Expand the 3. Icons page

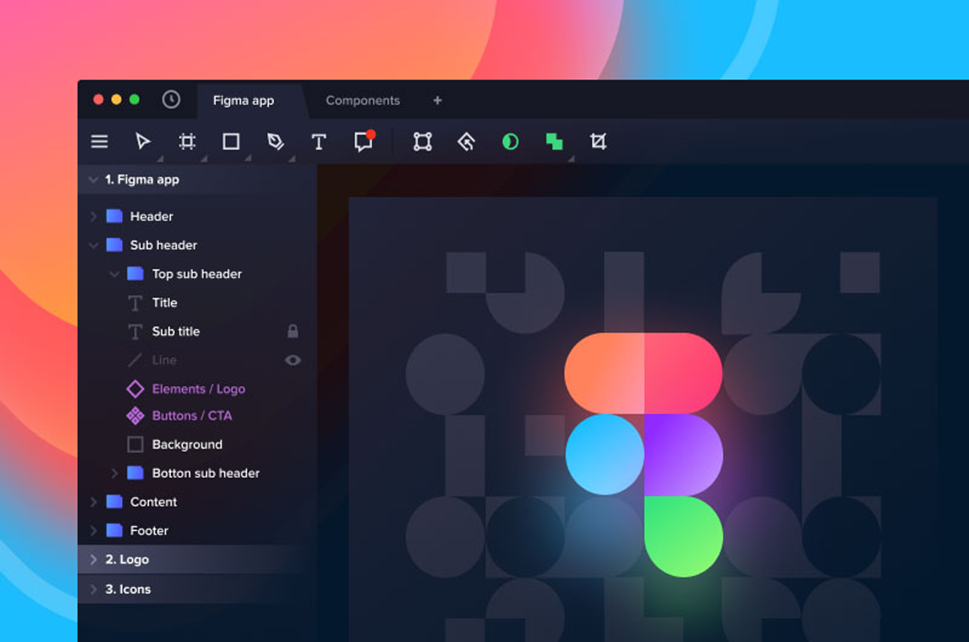pos(94,589)
